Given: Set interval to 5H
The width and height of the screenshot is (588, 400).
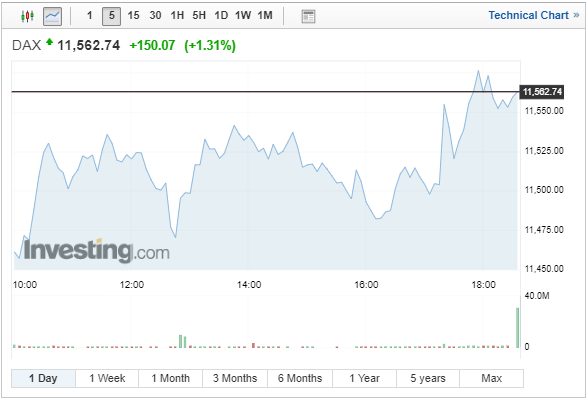Looking at the screenshot, I should 199,15.
